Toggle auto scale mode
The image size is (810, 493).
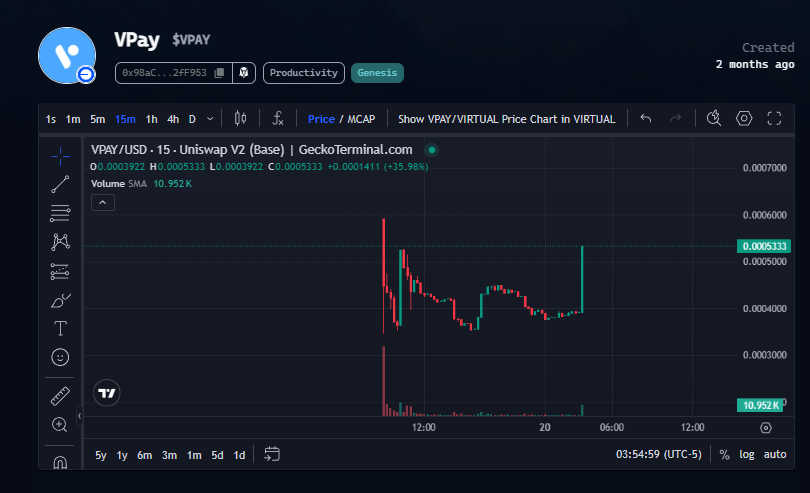click(775, 454)
